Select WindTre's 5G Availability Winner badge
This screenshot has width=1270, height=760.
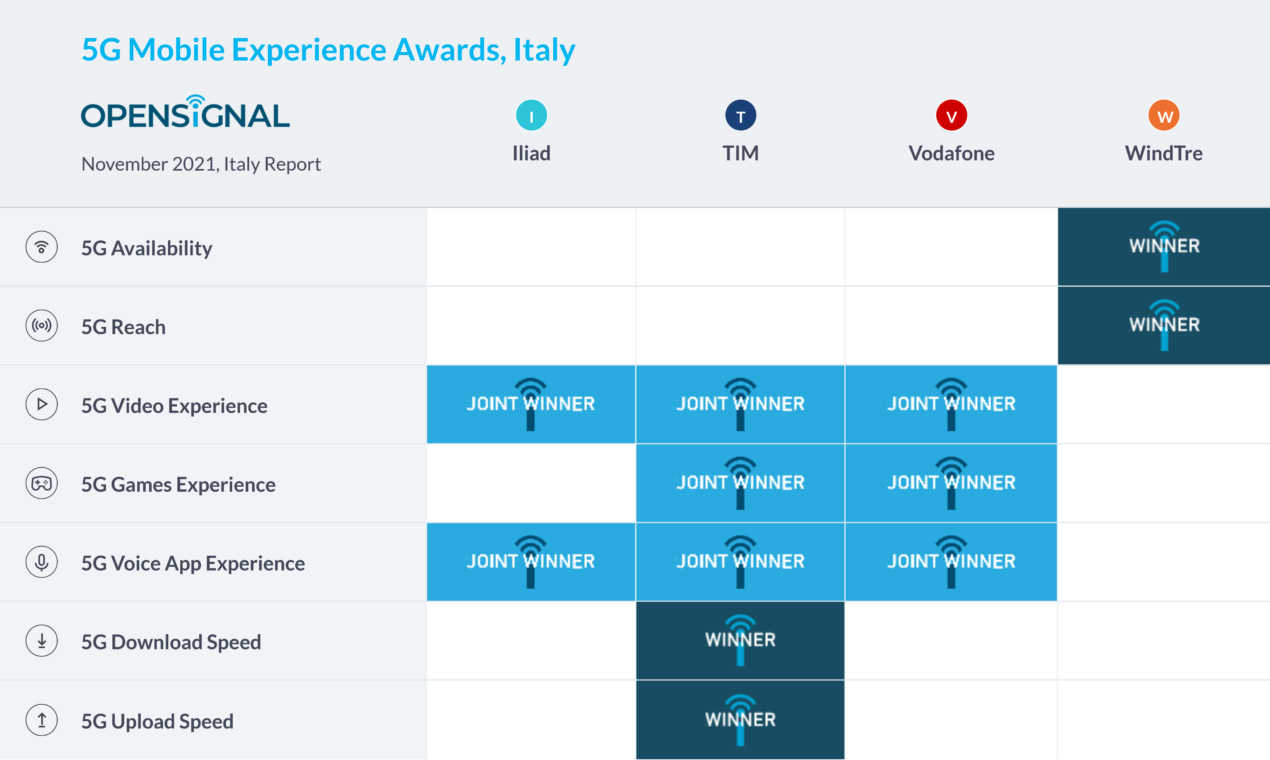(1164, 246)
